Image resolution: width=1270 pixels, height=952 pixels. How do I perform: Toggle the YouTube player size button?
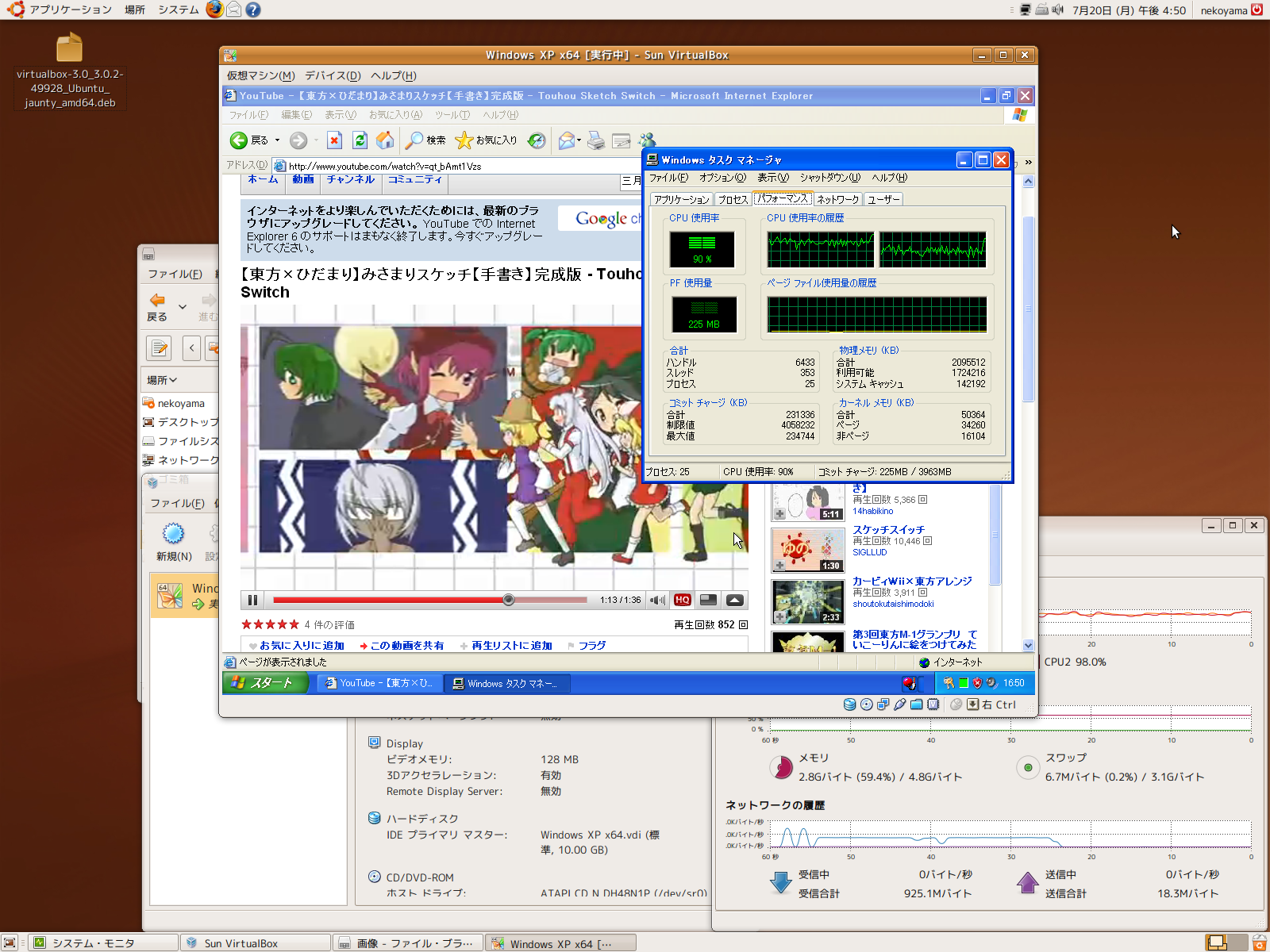709,600
